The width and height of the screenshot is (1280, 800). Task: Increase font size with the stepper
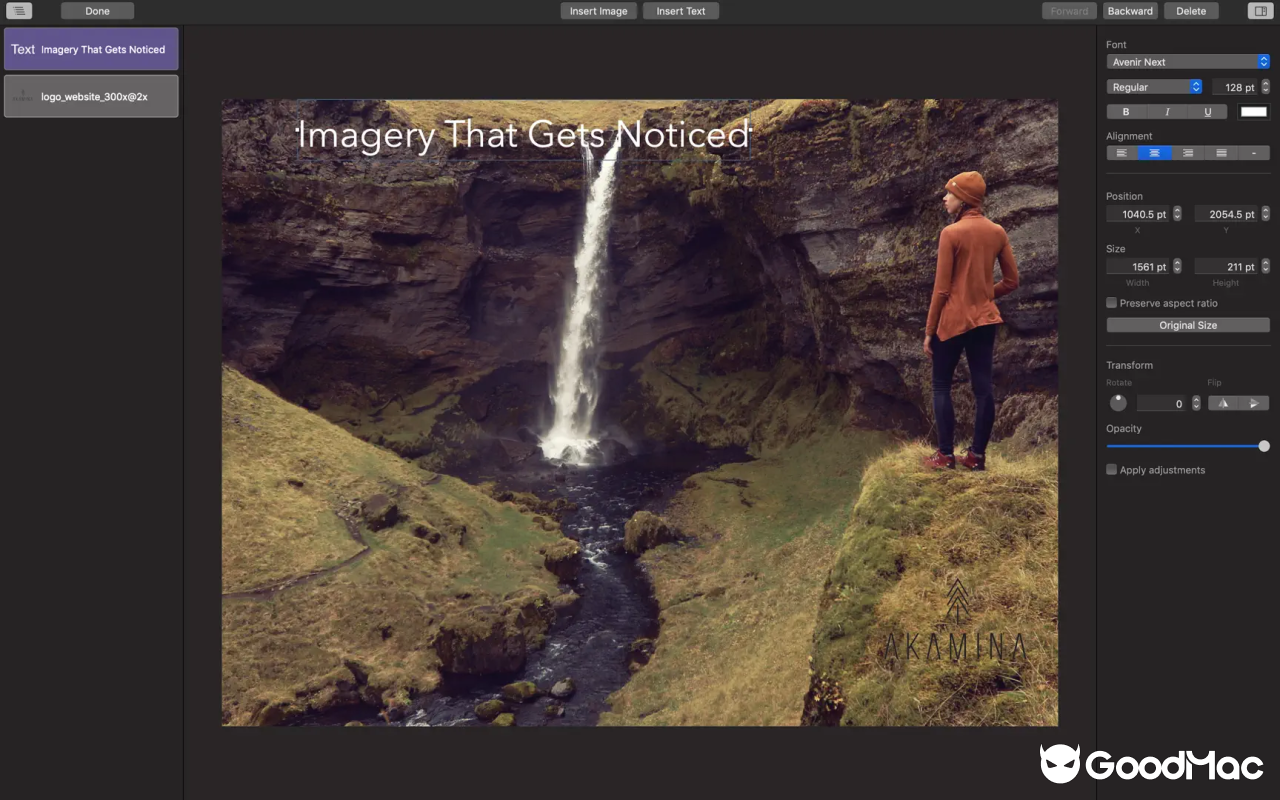pyautogui.click(x=1265, y=83)
